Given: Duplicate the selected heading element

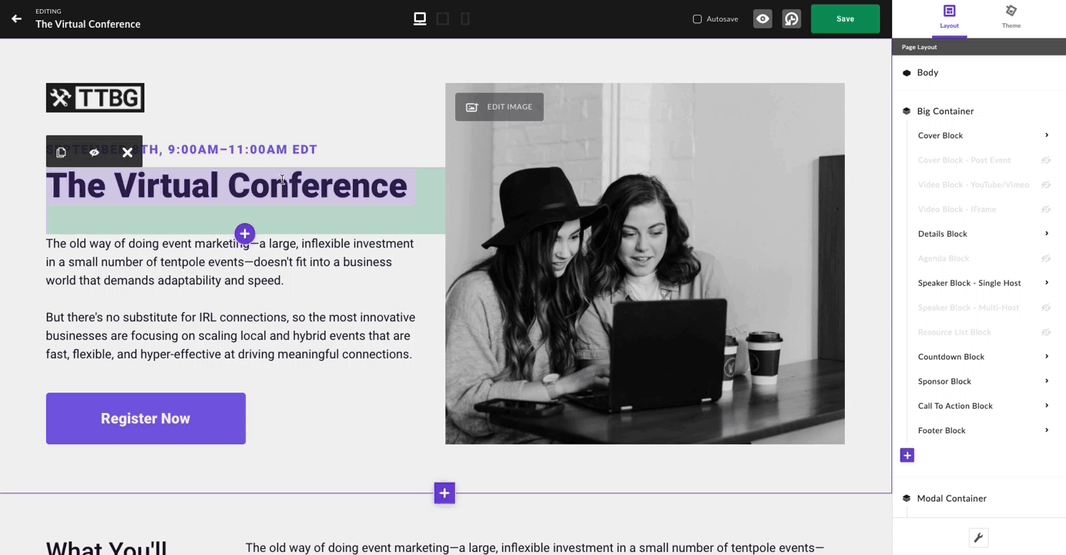Looking at the screenshot, I should click(x=61, y=152).
